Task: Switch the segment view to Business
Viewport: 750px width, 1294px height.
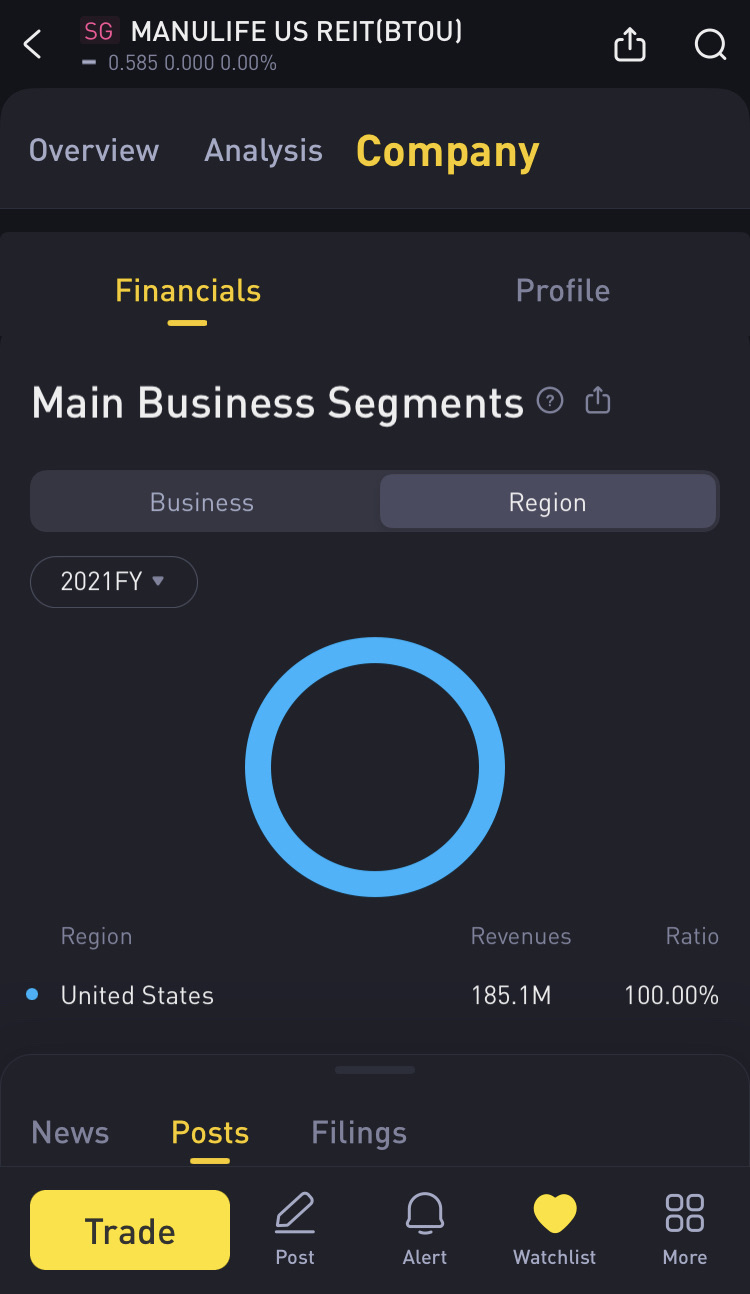Action: (202, 502)
